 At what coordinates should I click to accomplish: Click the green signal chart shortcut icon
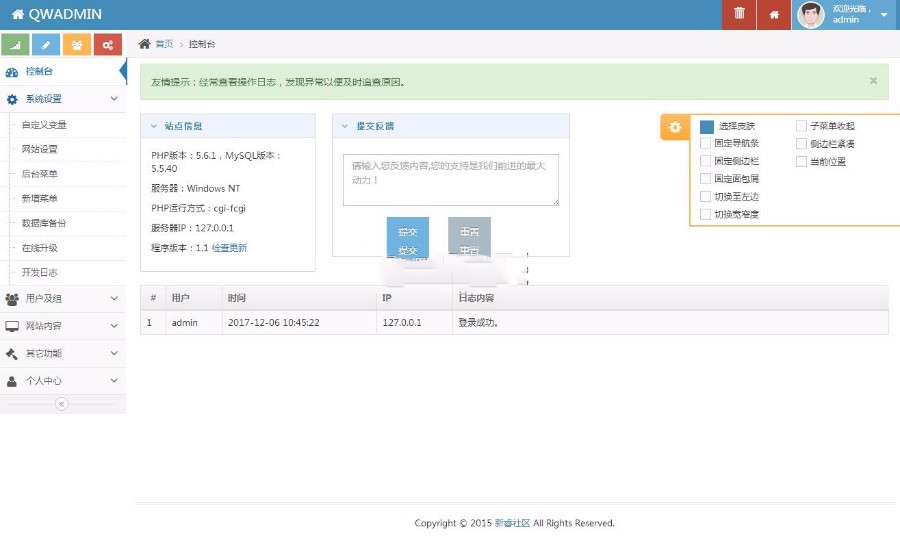(x=15, y=45)
